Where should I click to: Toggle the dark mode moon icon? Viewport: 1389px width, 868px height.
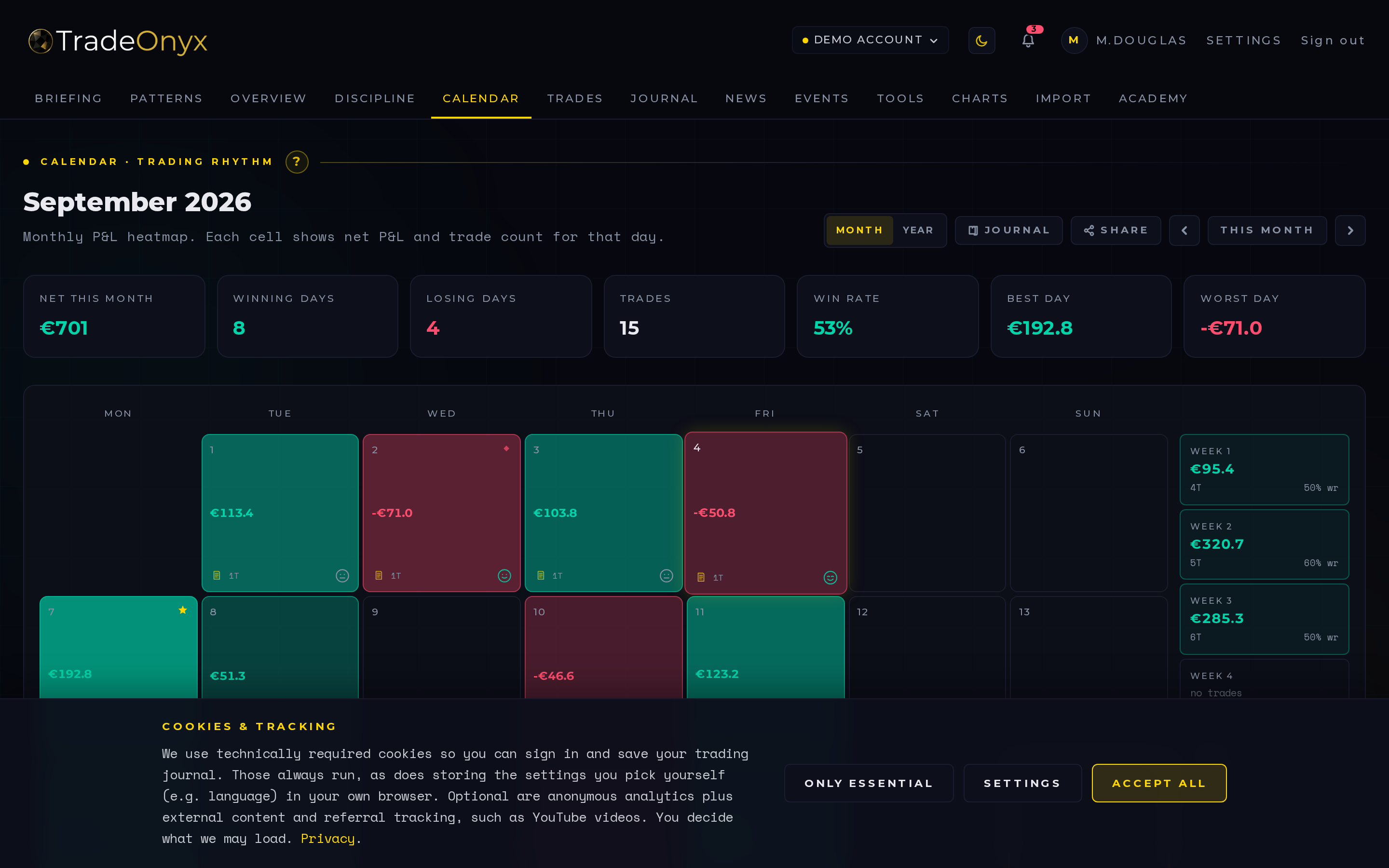pyautogui.click(x=981, y=40)
